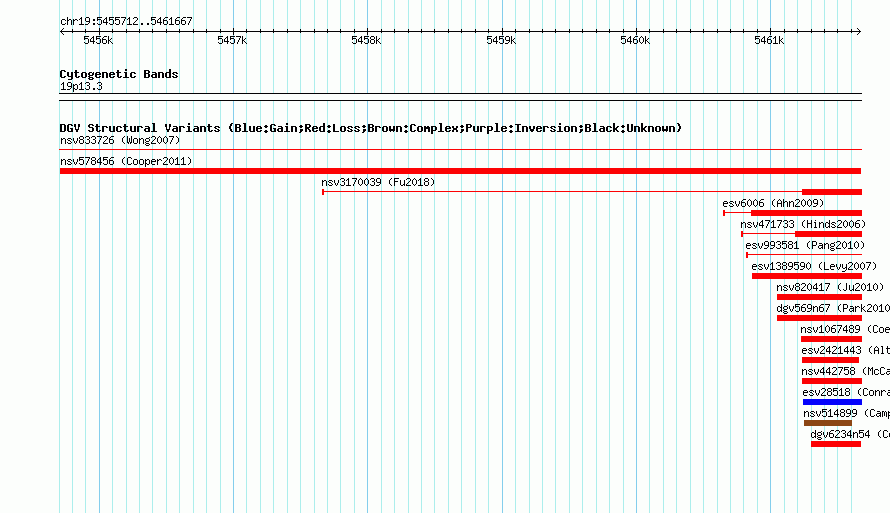
Task: Click the chr19:5455712..5461667 coordinates text
Action: point(126,21)
